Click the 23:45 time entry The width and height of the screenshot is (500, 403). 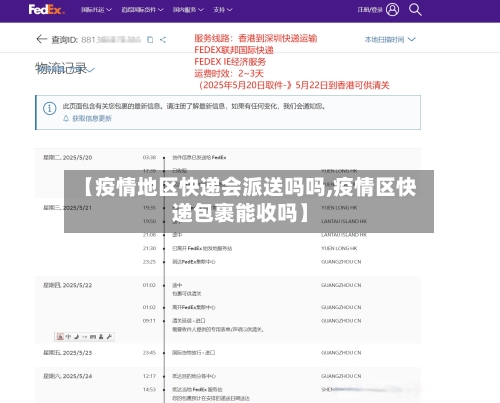coord(149,353)
